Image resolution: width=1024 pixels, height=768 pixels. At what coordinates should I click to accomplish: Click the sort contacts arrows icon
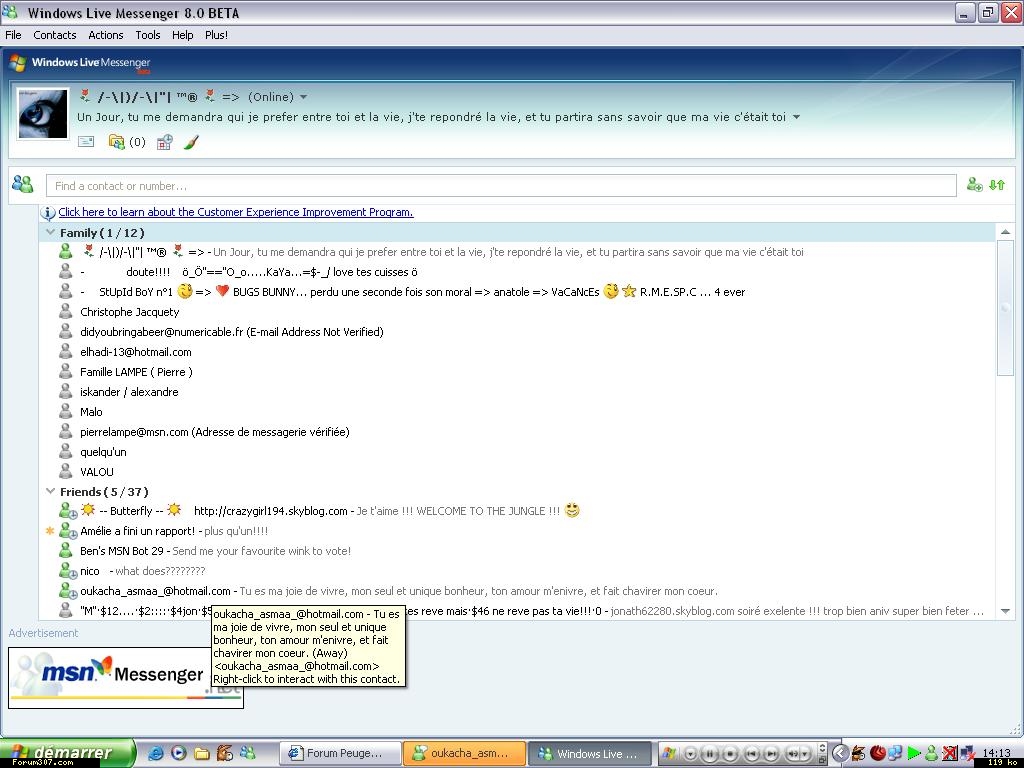tap(997, 185)
